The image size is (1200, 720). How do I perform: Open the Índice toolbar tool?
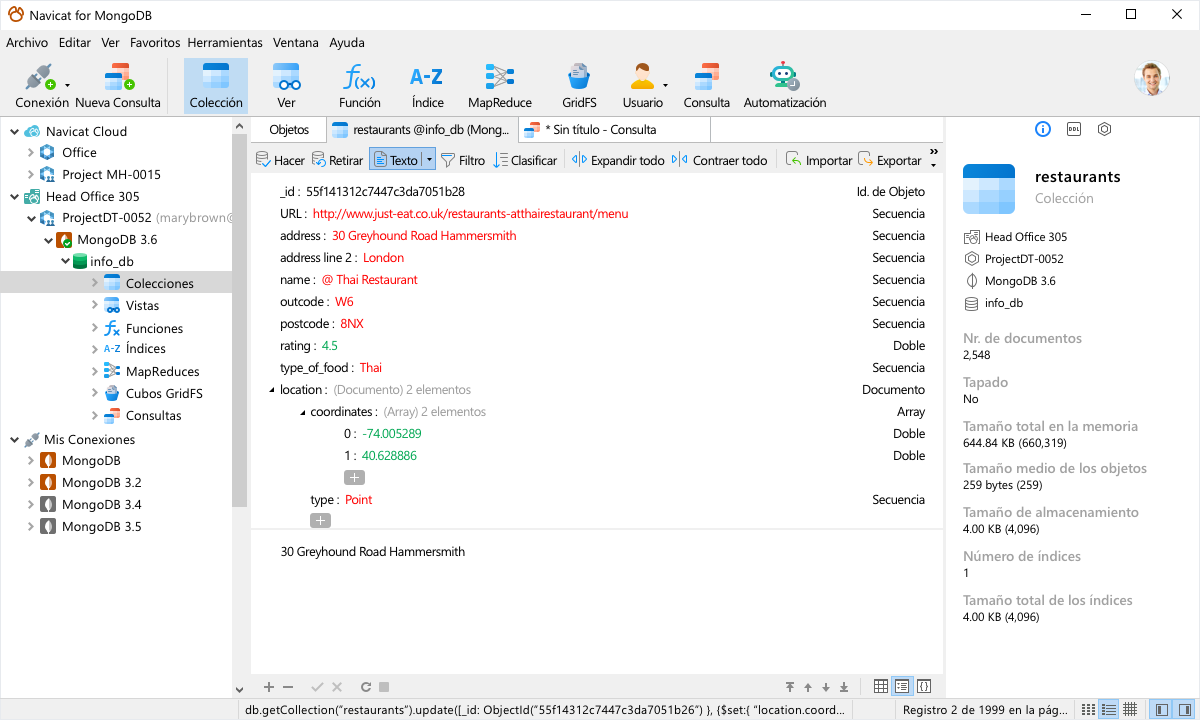coord(428,86)
